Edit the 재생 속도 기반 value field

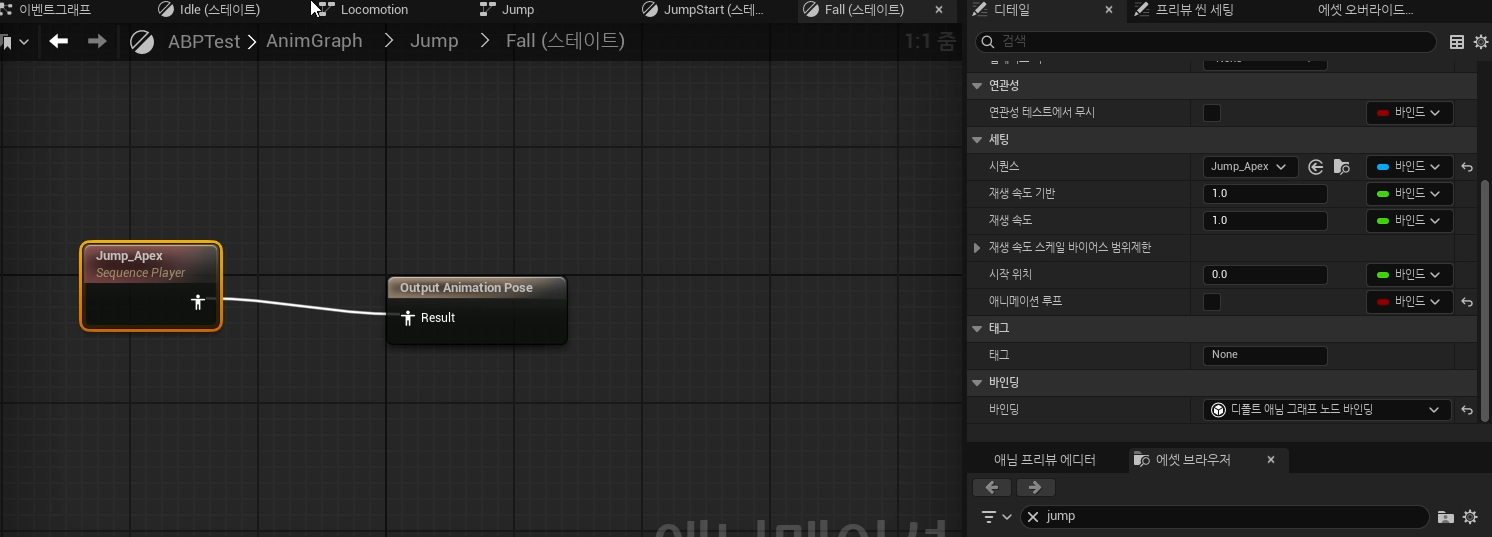tap(1265, 194)
